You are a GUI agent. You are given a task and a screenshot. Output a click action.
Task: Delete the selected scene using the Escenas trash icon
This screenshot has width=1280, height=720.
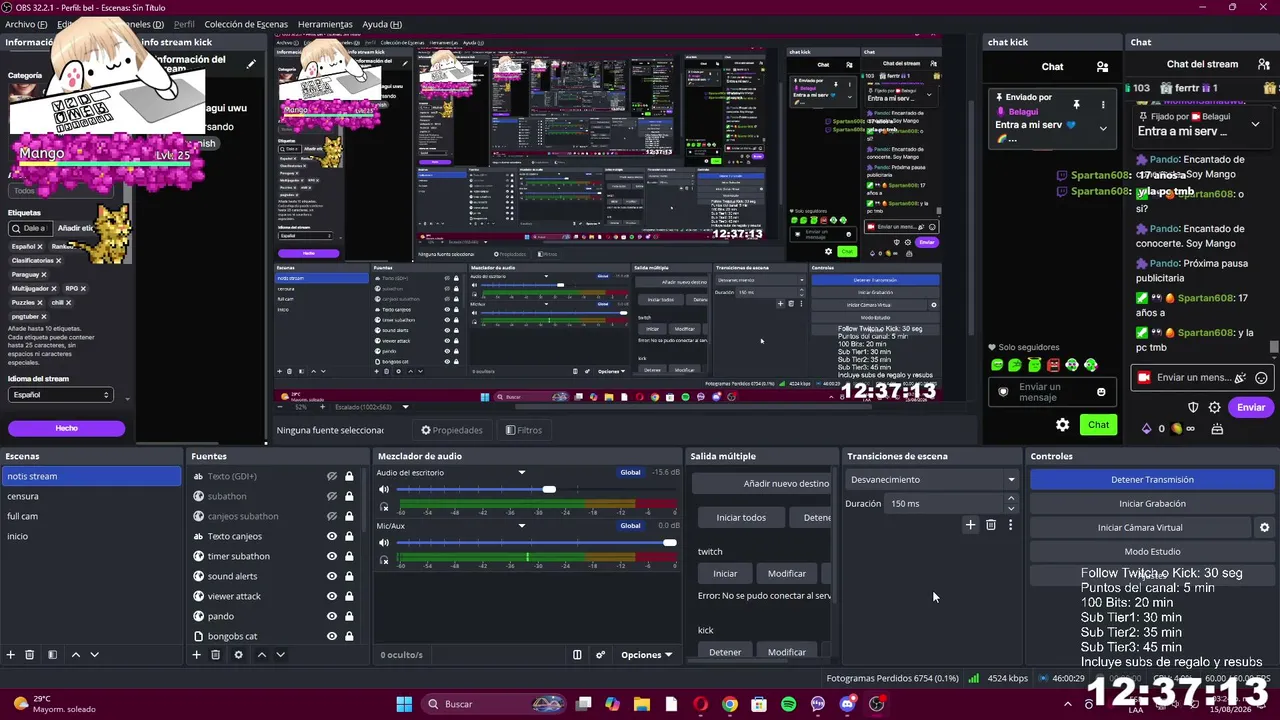tap(30, 655)
